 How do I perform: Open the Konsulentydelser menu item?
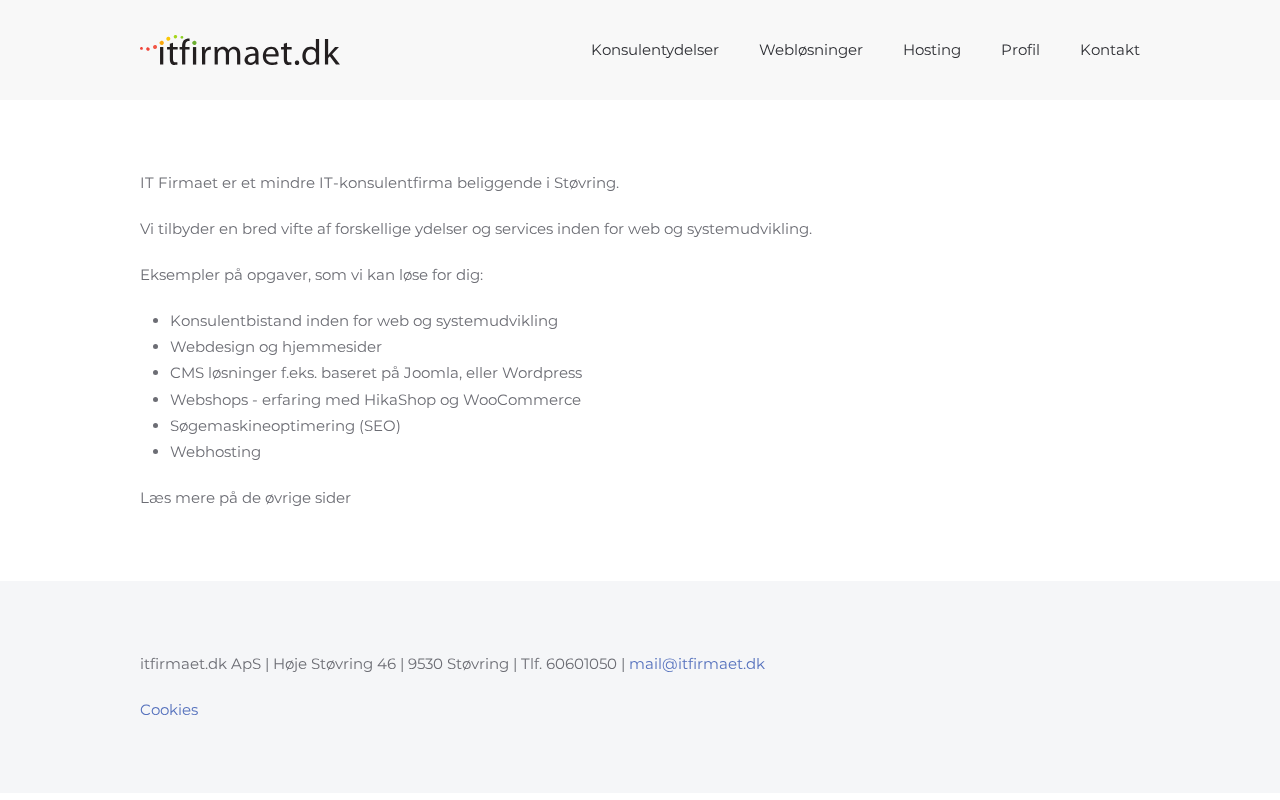[x=654, y=50]
